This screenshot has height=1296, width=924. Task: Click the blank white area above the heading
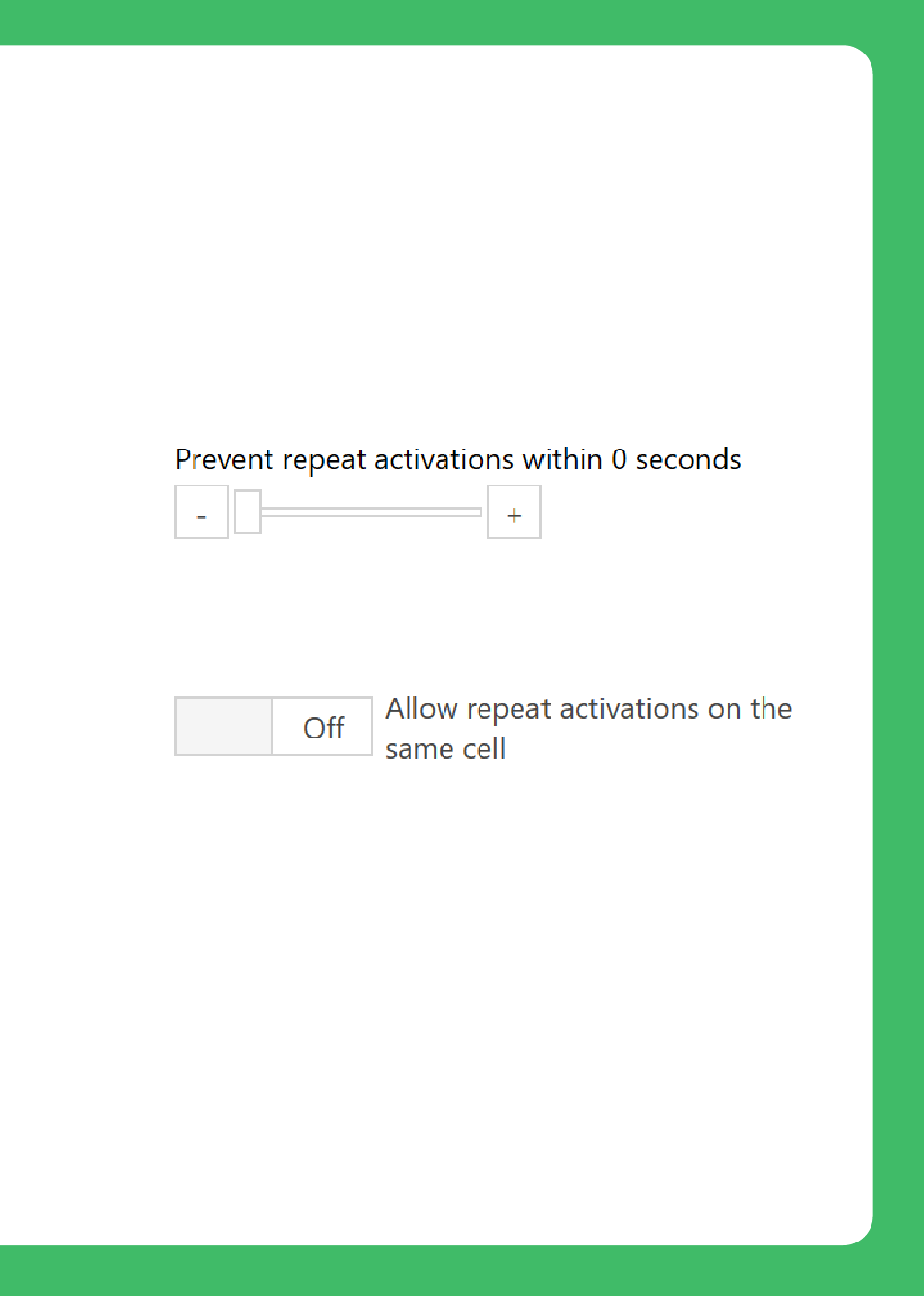pos(438,243)
